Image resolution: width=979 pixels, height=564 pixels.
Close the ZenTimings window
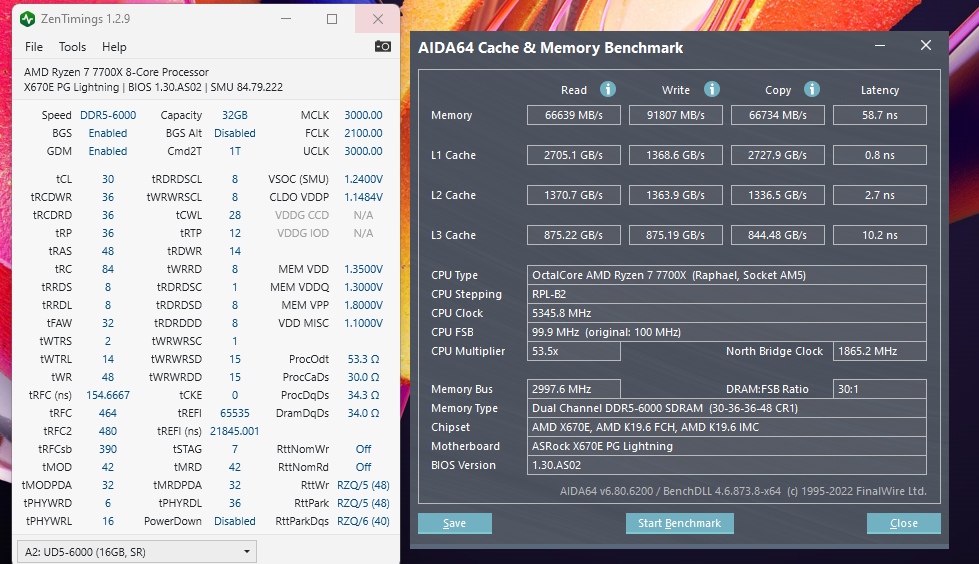[378, 19]
